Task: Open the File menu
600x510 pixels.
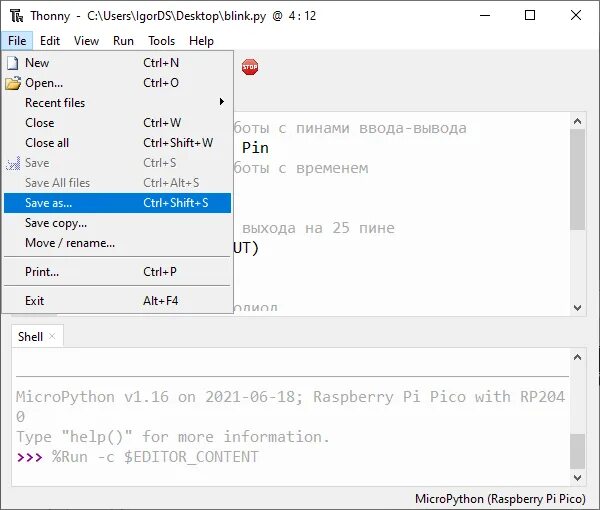Action: coord(17,41)
